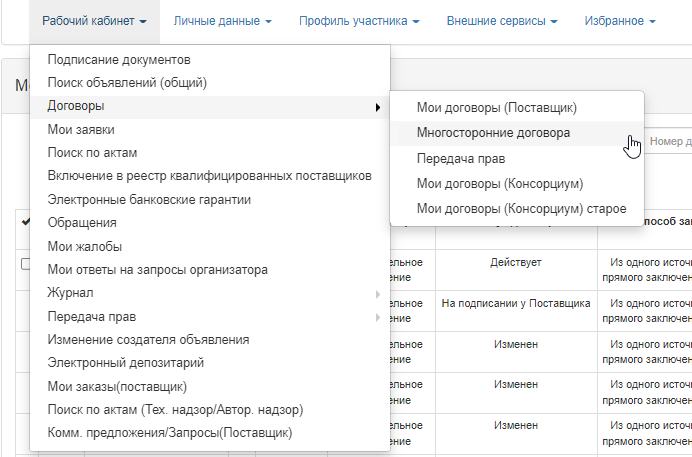692x457 pixels.
Task: Click the Номер договора search field
Action: coord(668,142)
